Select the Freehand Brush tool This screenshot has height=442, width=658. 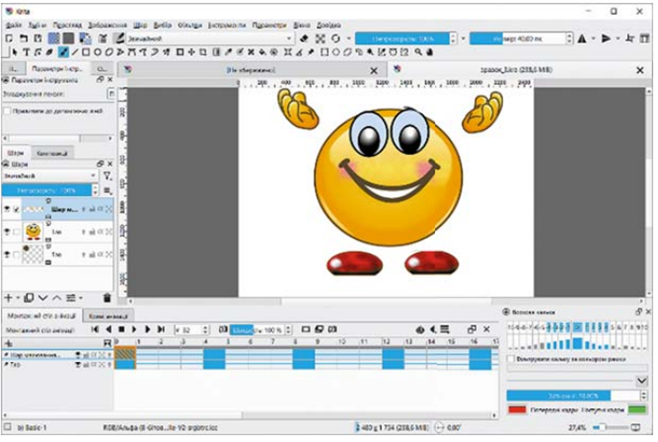click(63, 52)
